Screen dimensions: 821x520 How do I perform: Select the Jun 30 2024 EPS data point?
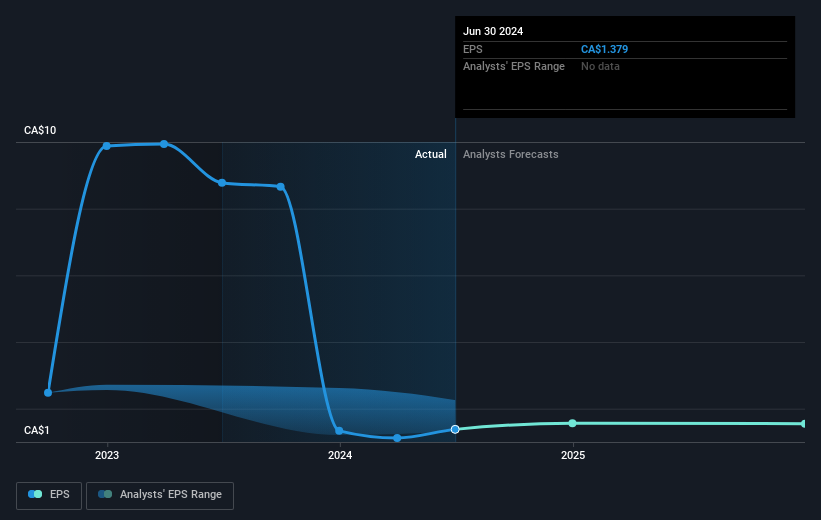[x=455, y=429]
